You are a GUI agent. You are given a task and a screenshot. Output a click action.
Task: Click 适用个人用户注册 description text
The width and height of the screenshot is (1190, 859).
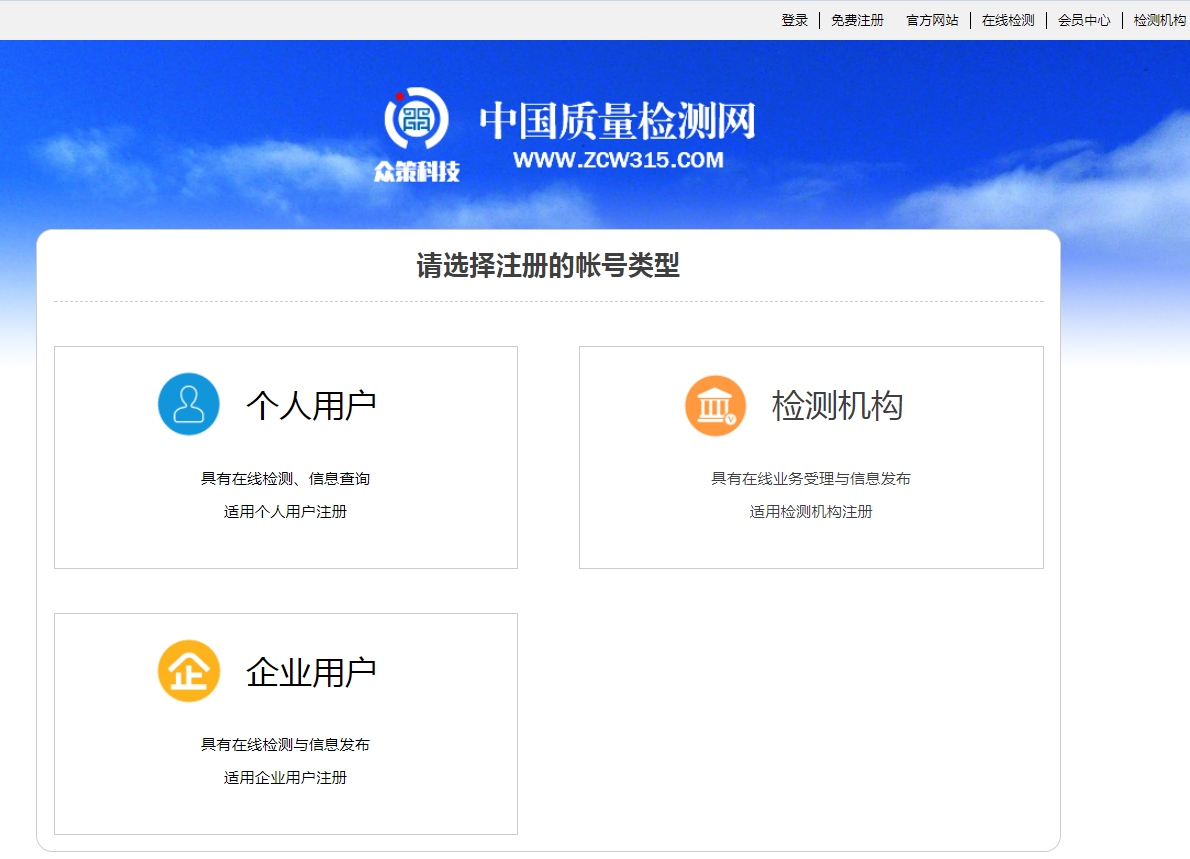point(285,512)
